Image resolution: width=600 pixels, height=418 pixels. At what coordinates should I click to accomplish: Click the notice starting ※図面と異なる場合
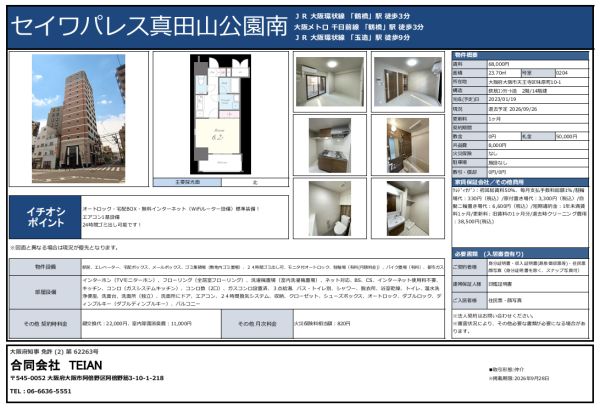[x=64, y=248]
